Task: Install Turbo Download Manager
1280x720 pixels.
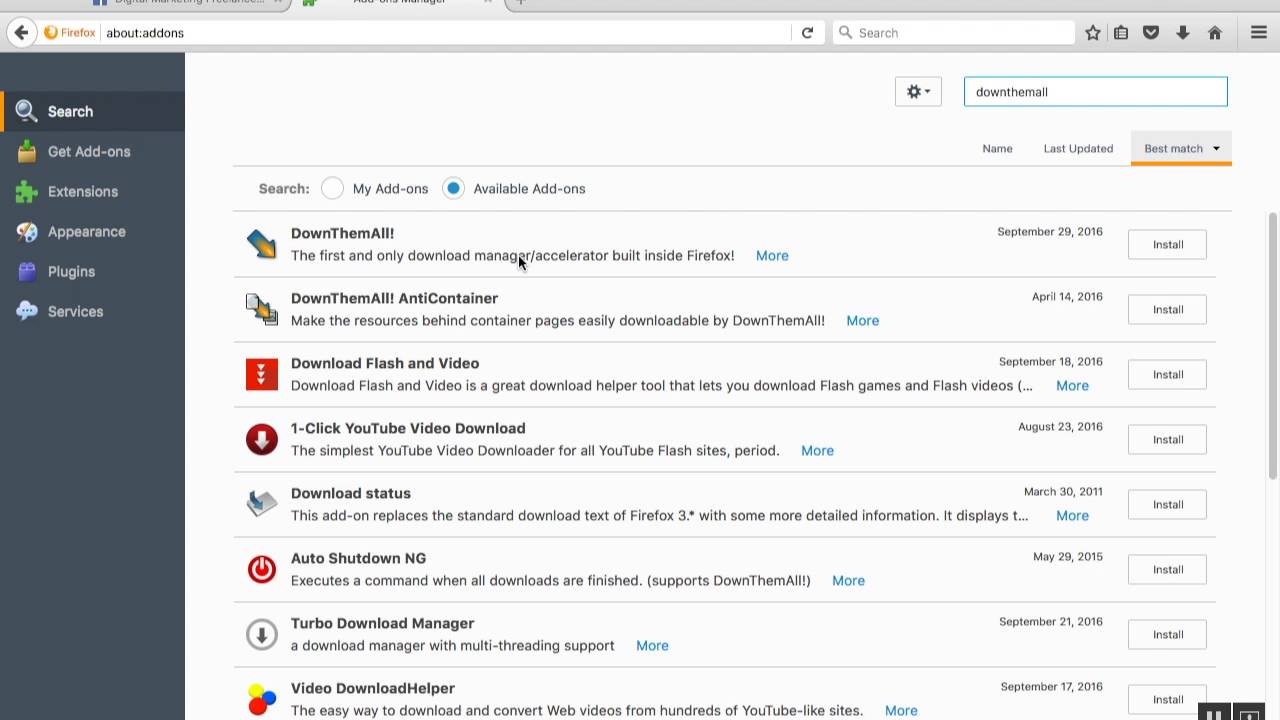Action: click(1167, 634)
